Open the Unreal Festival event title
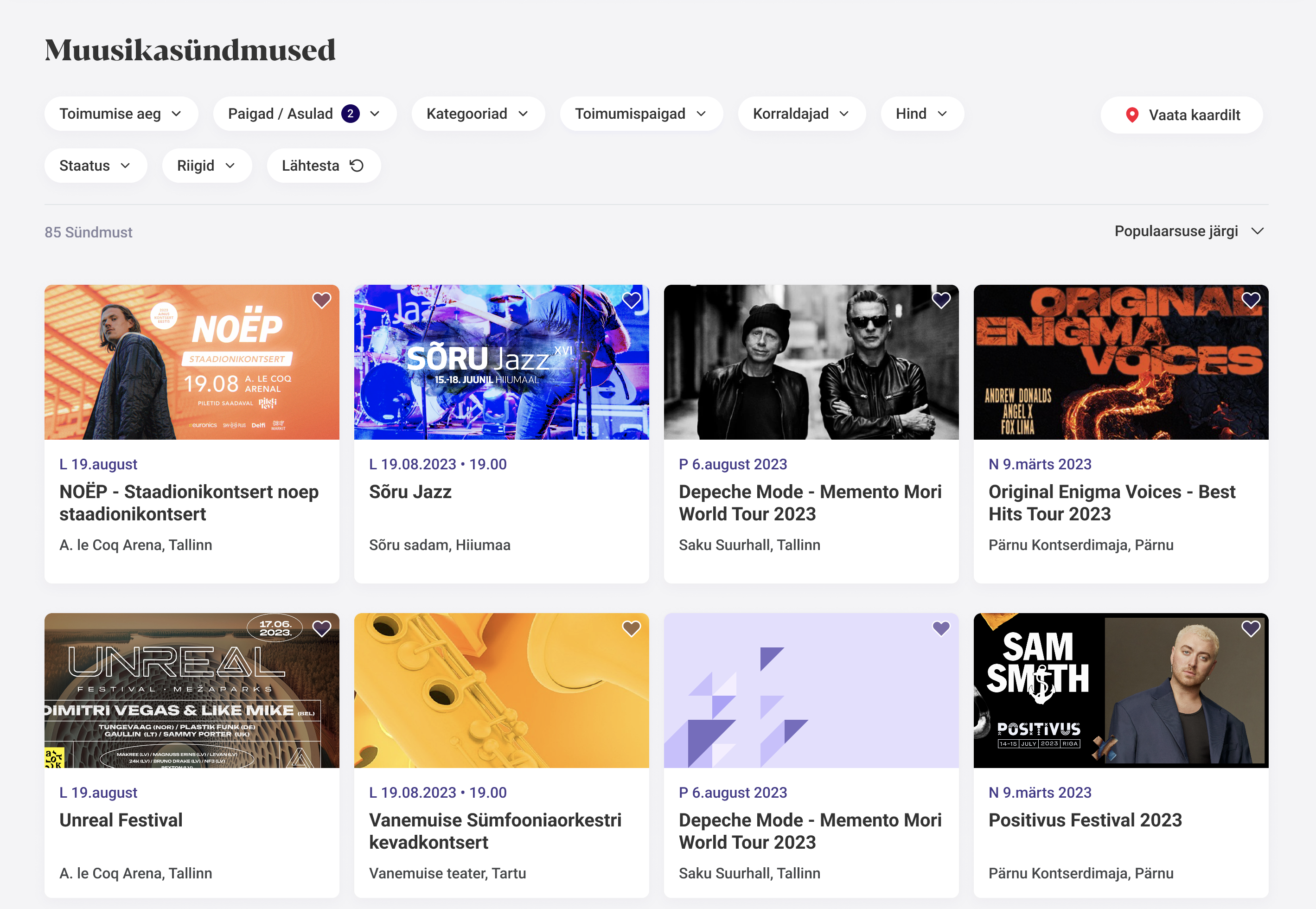 pos(121,820)
